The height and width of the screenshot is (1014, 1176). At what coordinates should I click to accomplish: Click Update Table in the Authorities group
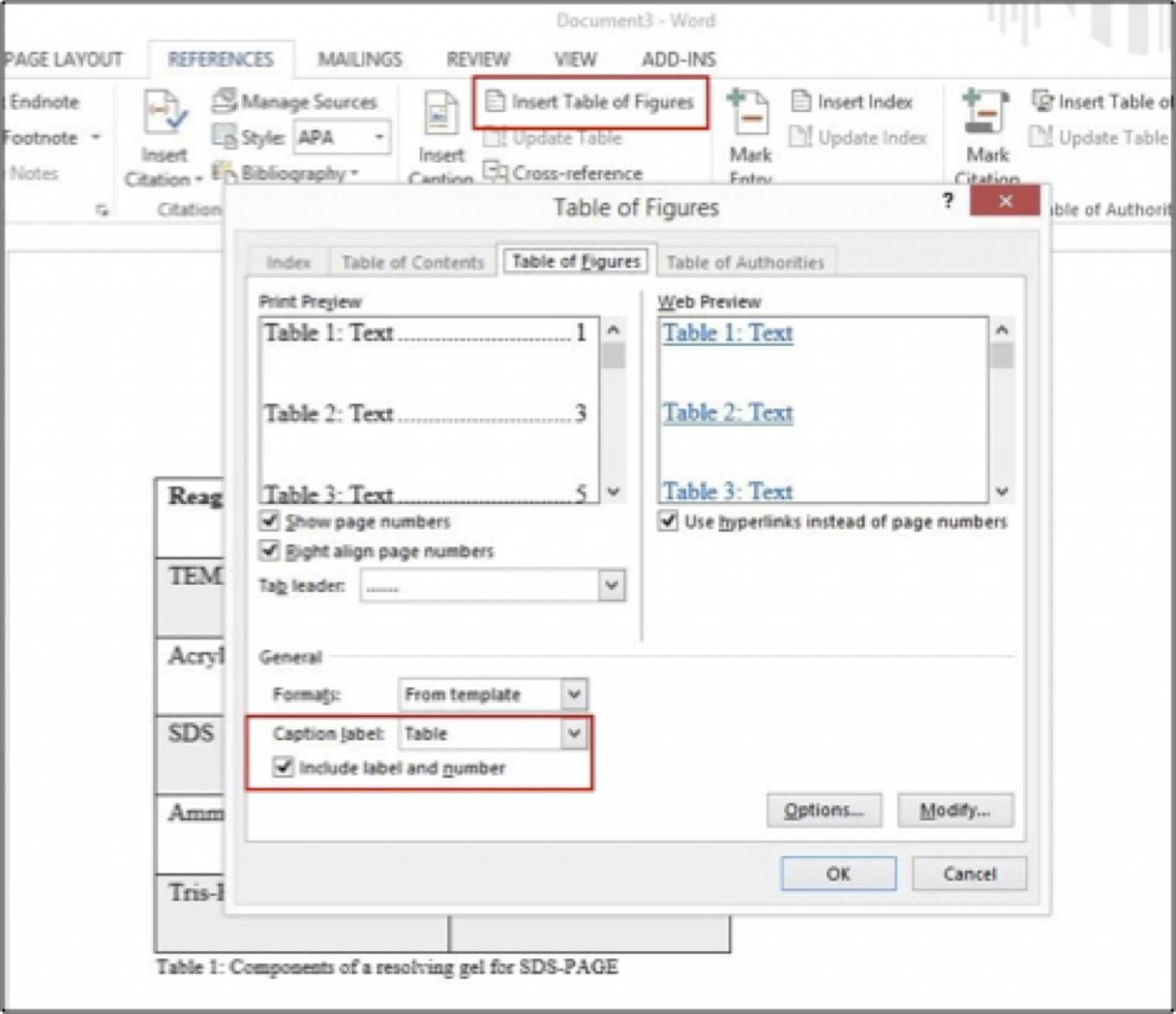pos(1099,138)
